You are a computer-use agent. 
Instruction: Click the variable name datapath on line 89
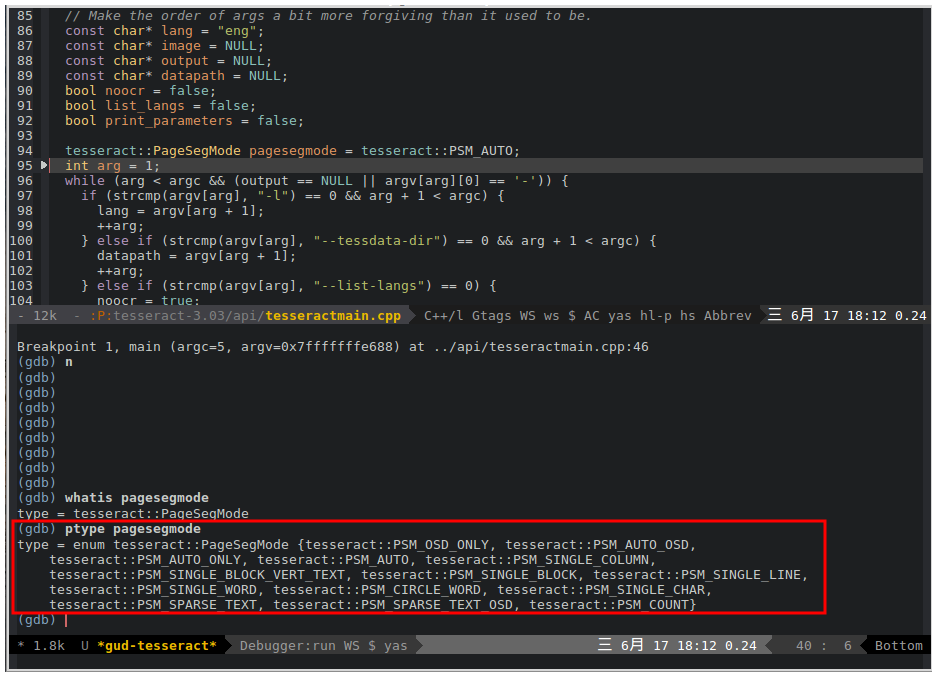coord(193,76)
